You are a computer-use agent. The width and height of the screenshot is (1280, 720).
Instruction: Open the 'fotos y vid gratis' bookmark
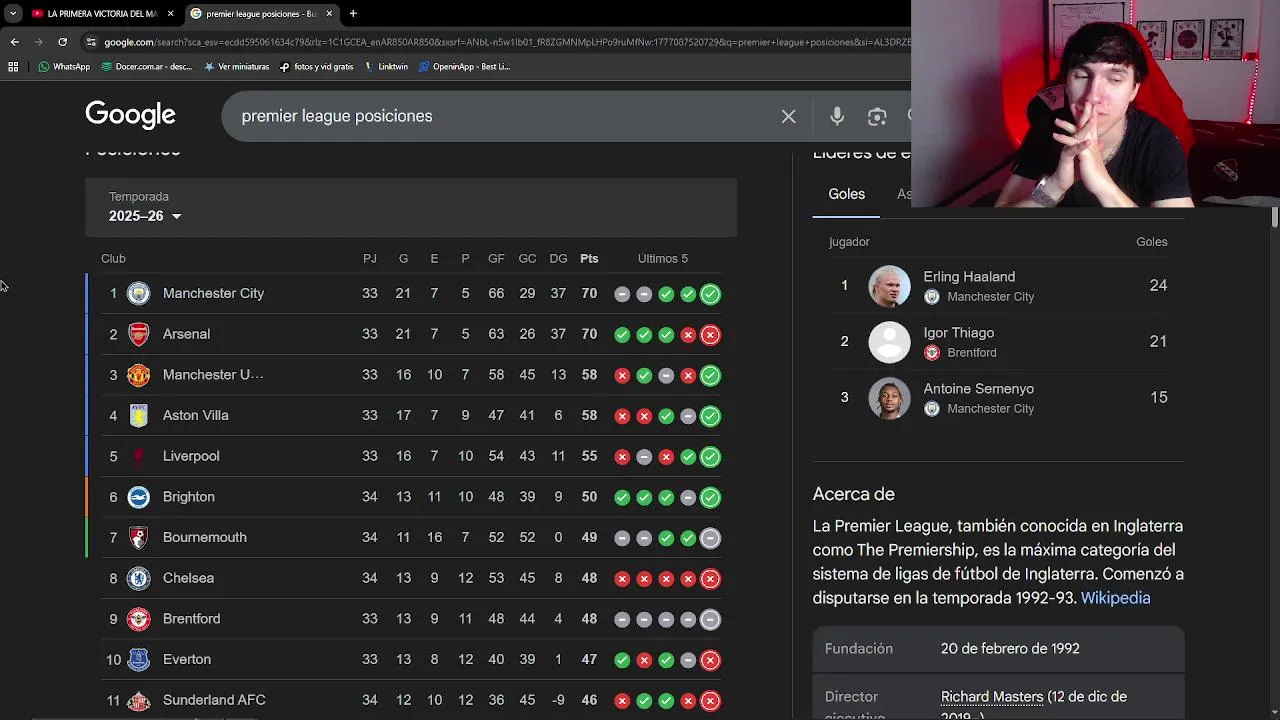coord(316,67)
